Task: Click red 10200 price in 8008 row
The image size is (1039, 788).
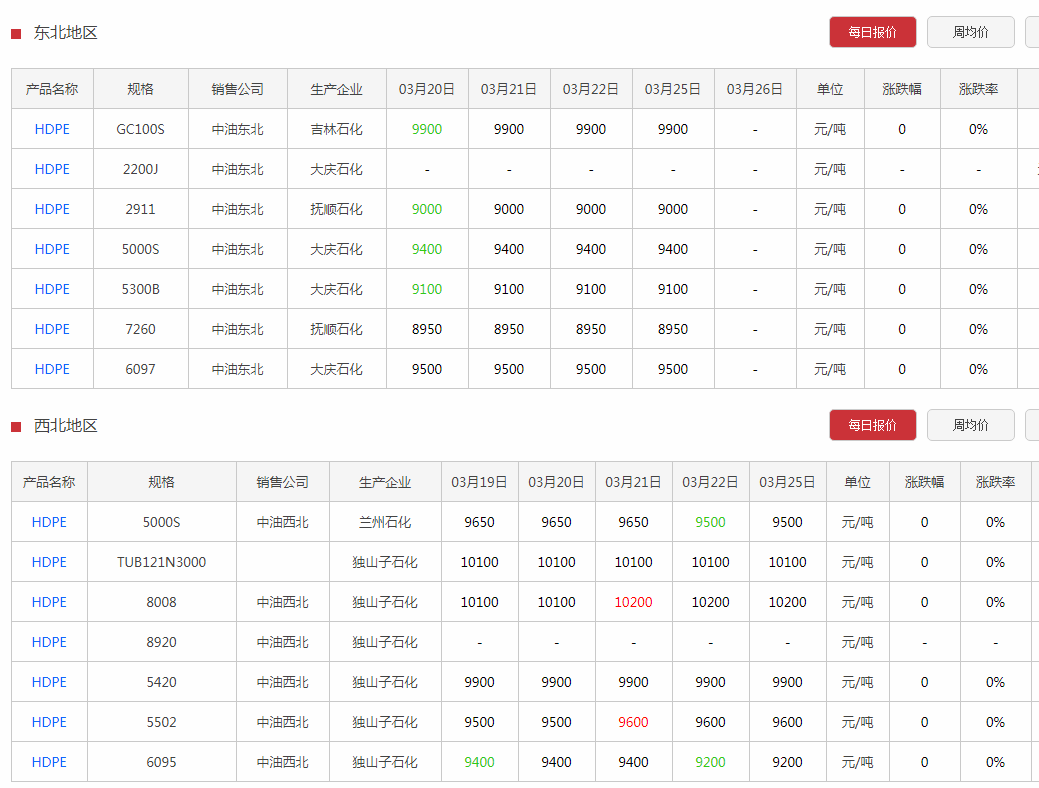Action: [633, 602]
